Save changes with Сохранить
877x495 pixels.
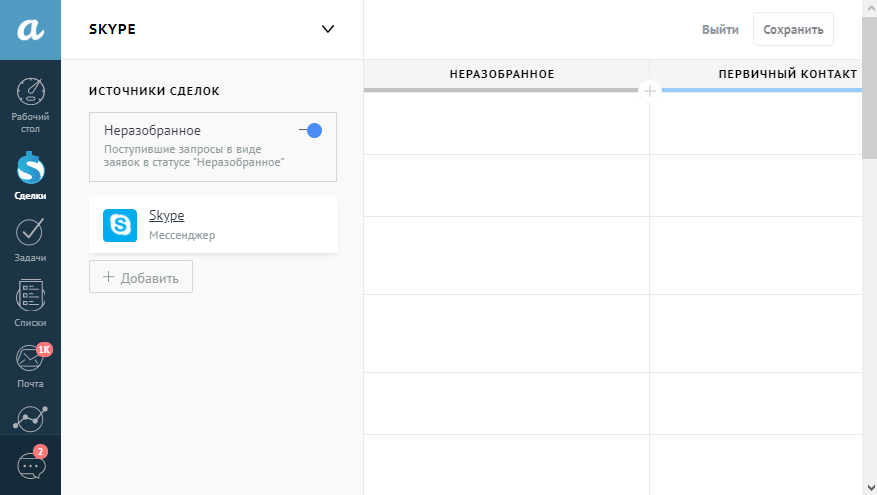coord(793,30)
